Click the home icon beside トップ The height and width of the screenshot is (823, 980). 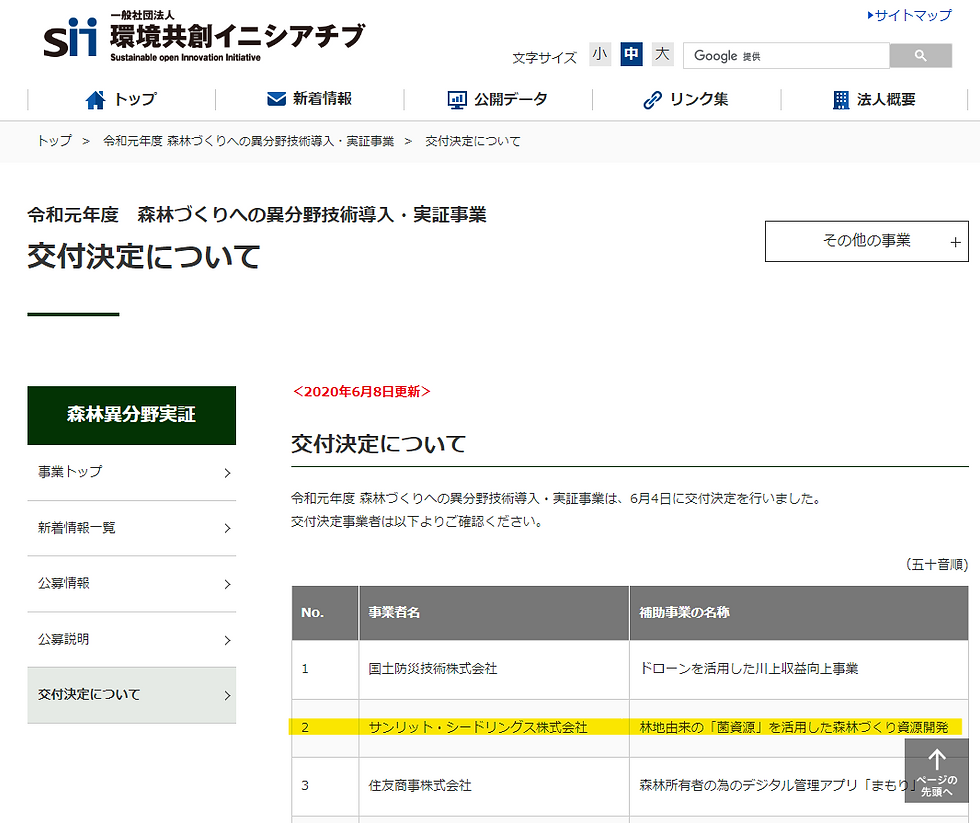(x=96, y=100)
